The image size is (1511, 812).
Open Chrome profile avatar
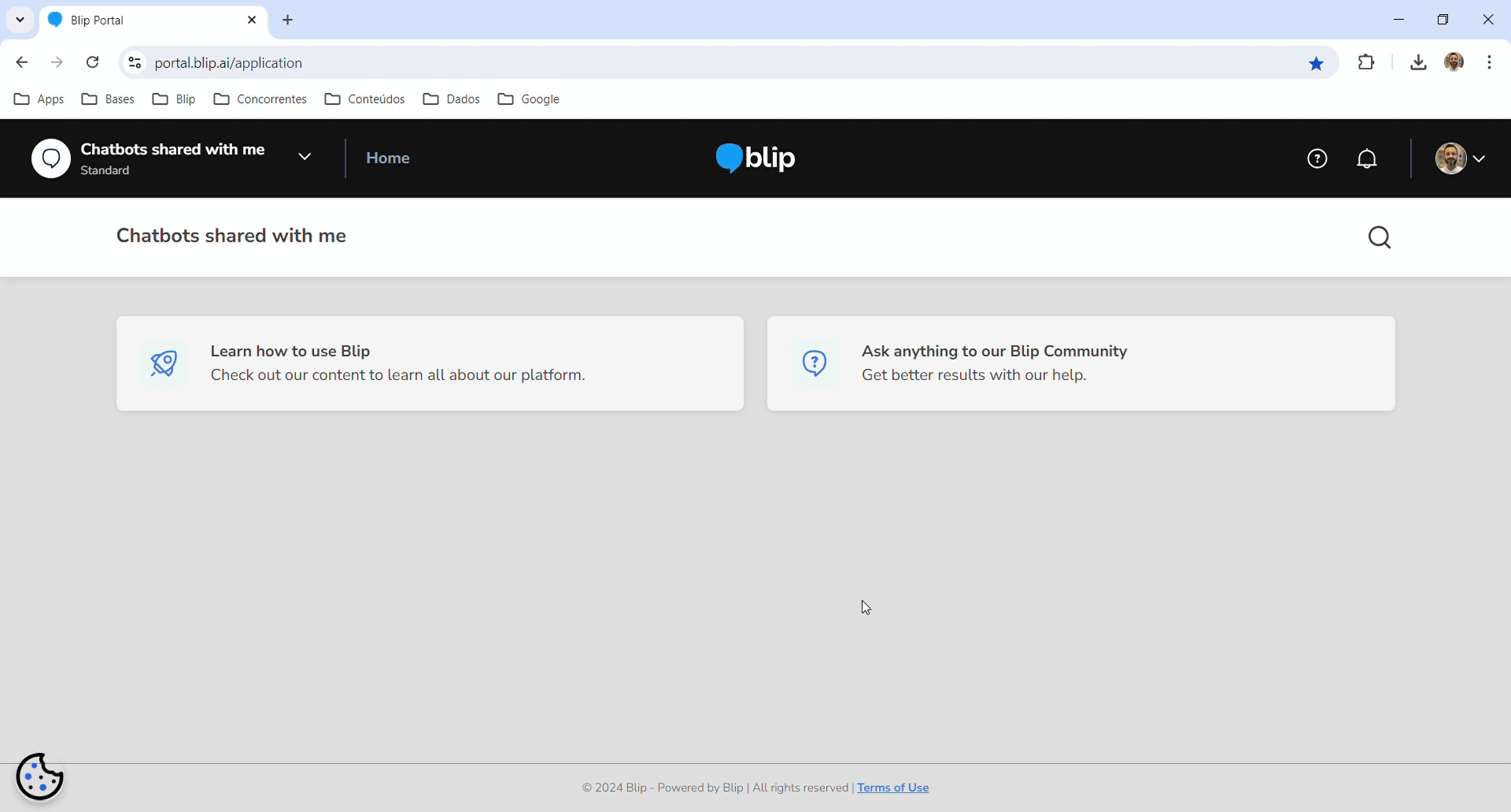1454,62
